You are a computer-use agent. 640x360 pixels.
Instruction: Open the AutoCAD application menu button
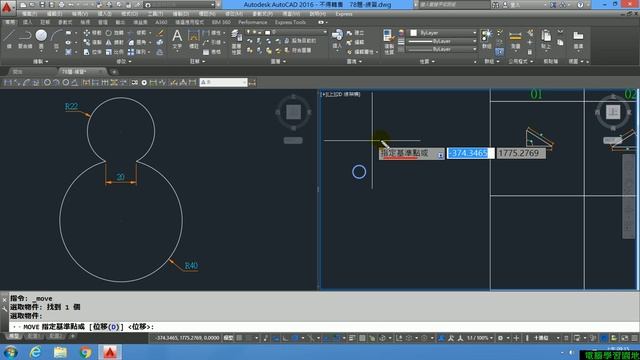tap(7, 7)
